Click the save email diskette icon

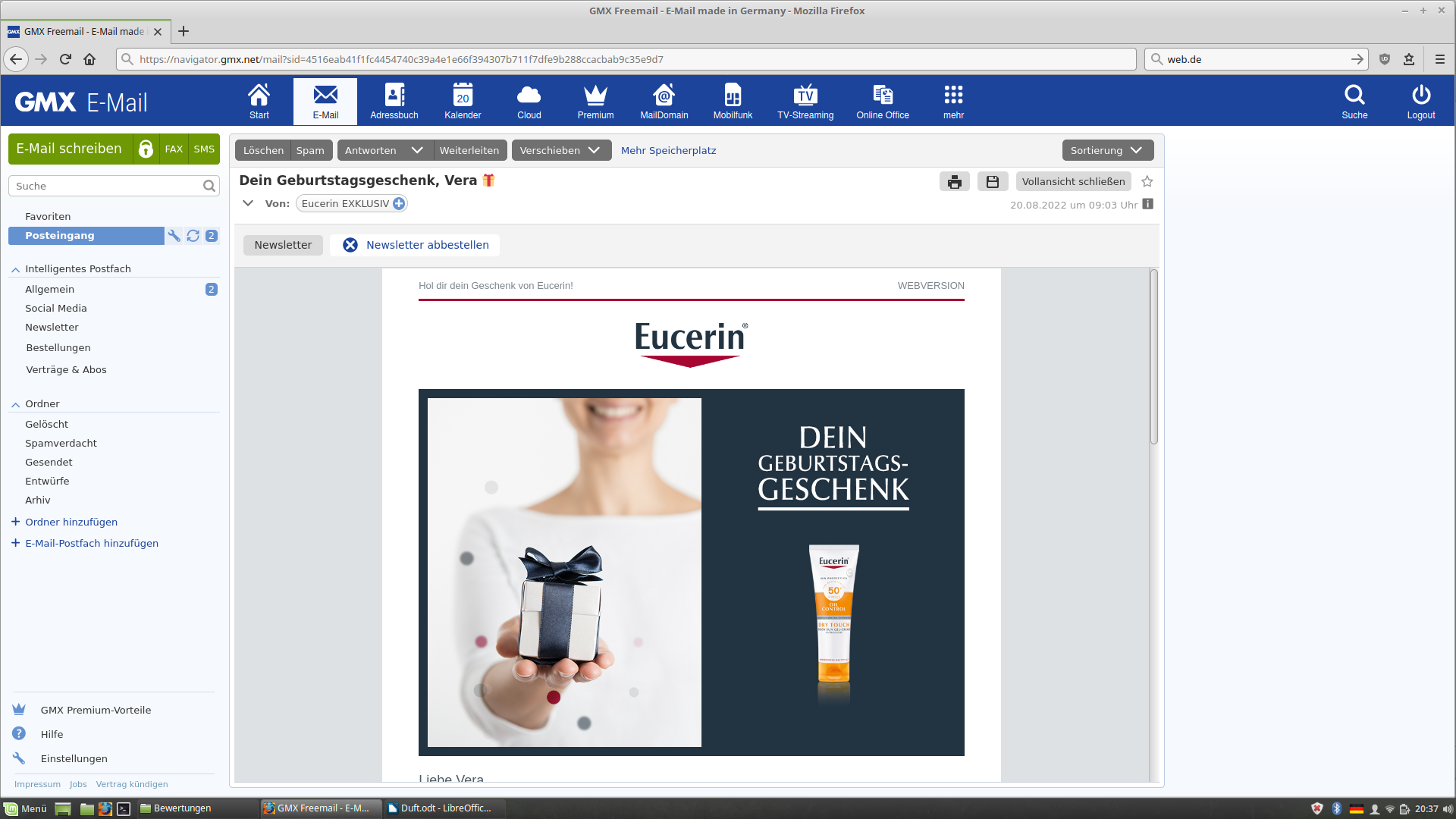993,181
